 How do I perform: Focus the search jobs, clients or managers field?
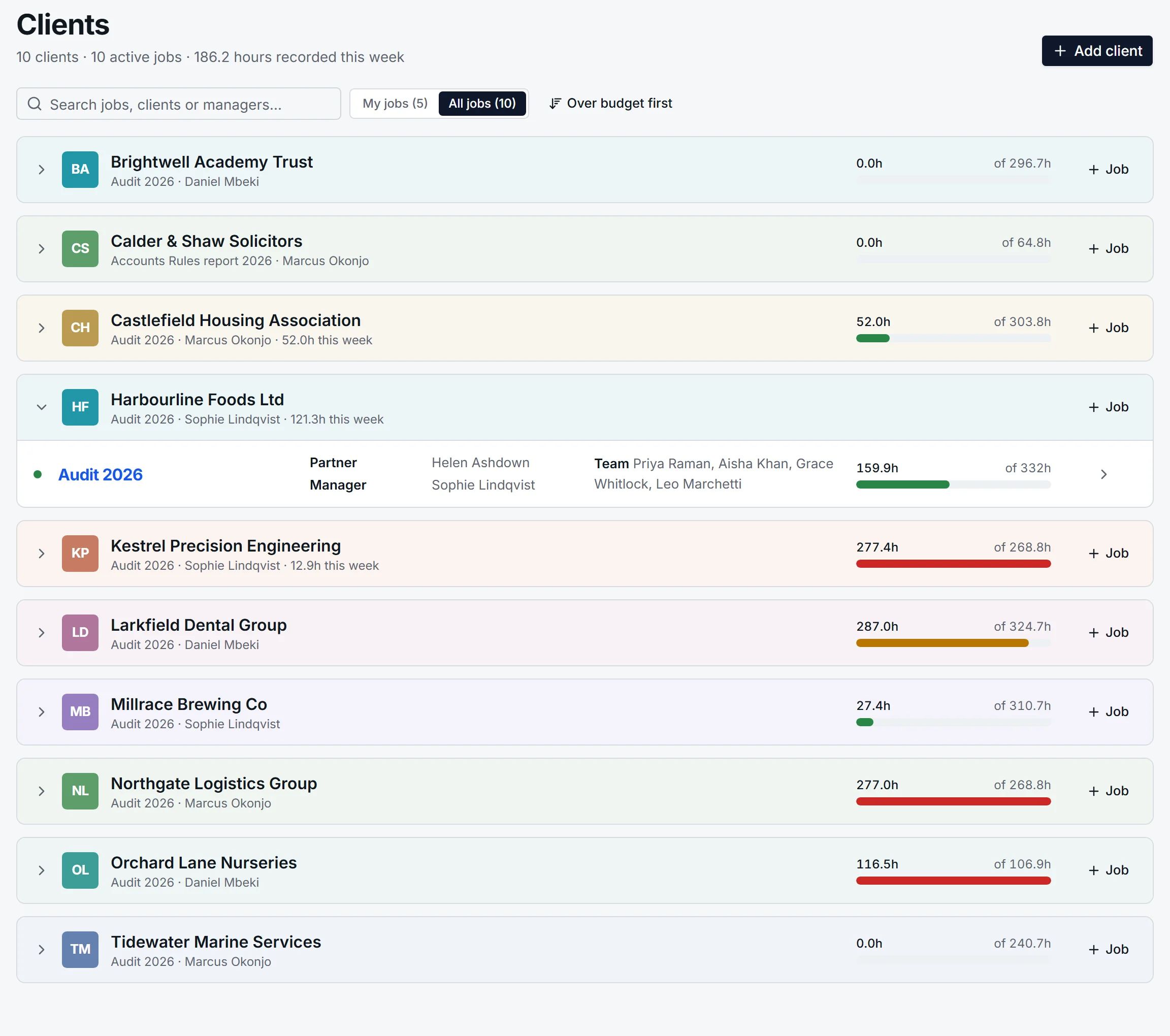coord(179,104)
